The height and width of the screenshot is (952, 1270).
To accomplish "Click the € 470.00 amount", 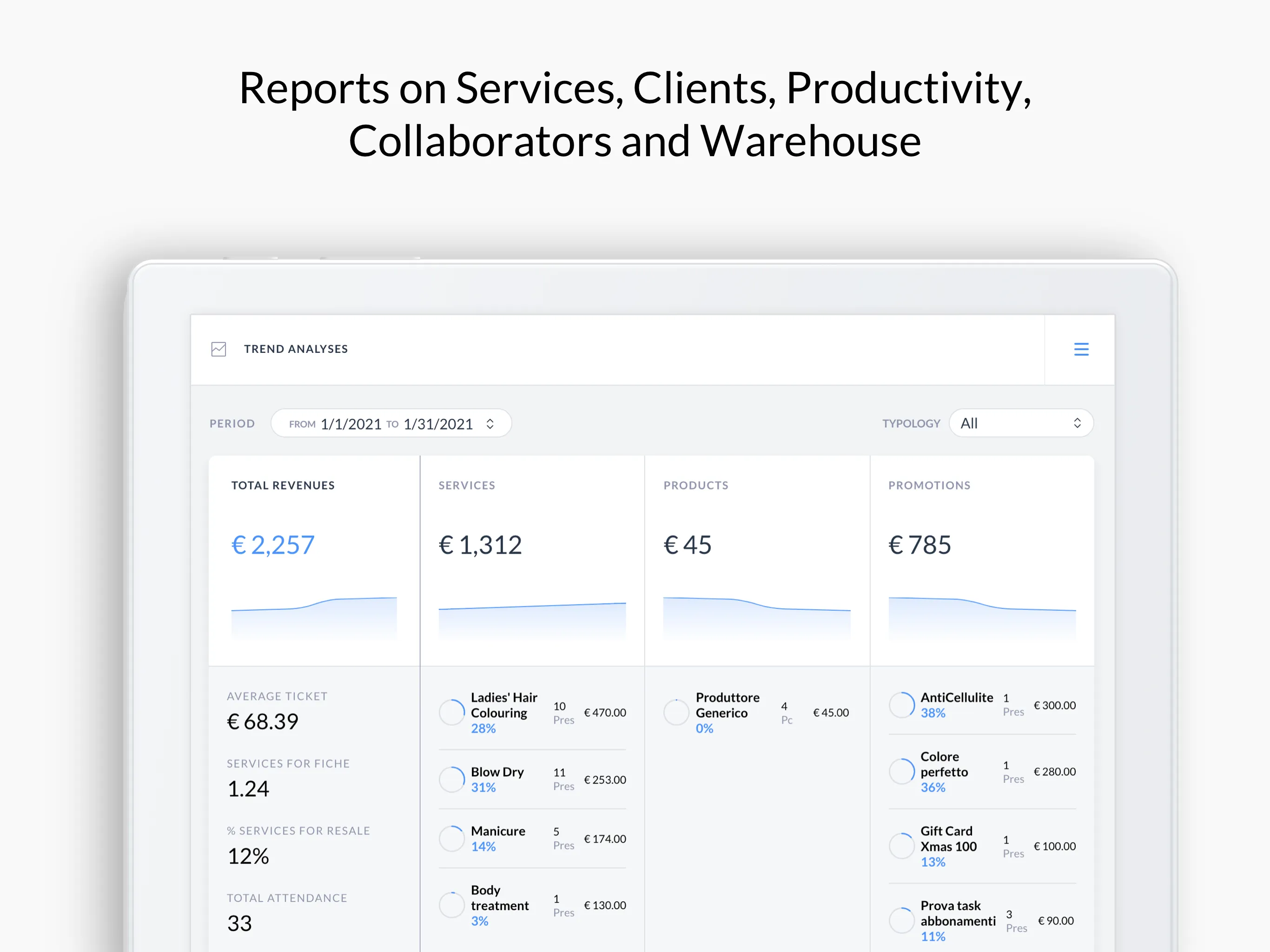I will (x=605, y=713).
